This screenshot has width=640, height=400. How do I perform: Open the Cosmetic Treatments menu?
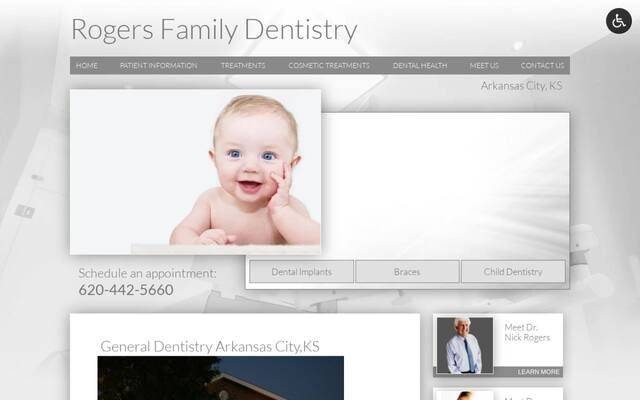click(329, 66)
